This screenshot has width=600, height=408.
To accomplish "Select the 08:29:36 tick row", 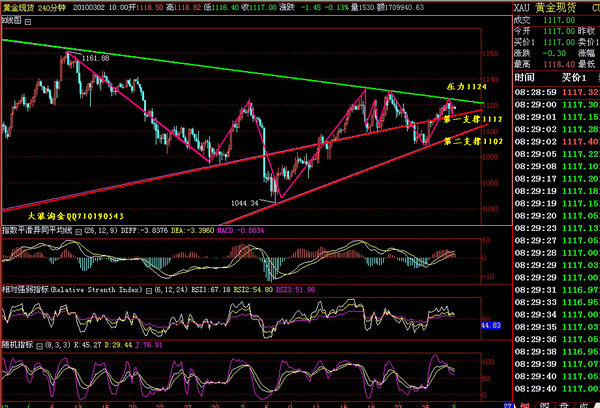I will (557, 339).
